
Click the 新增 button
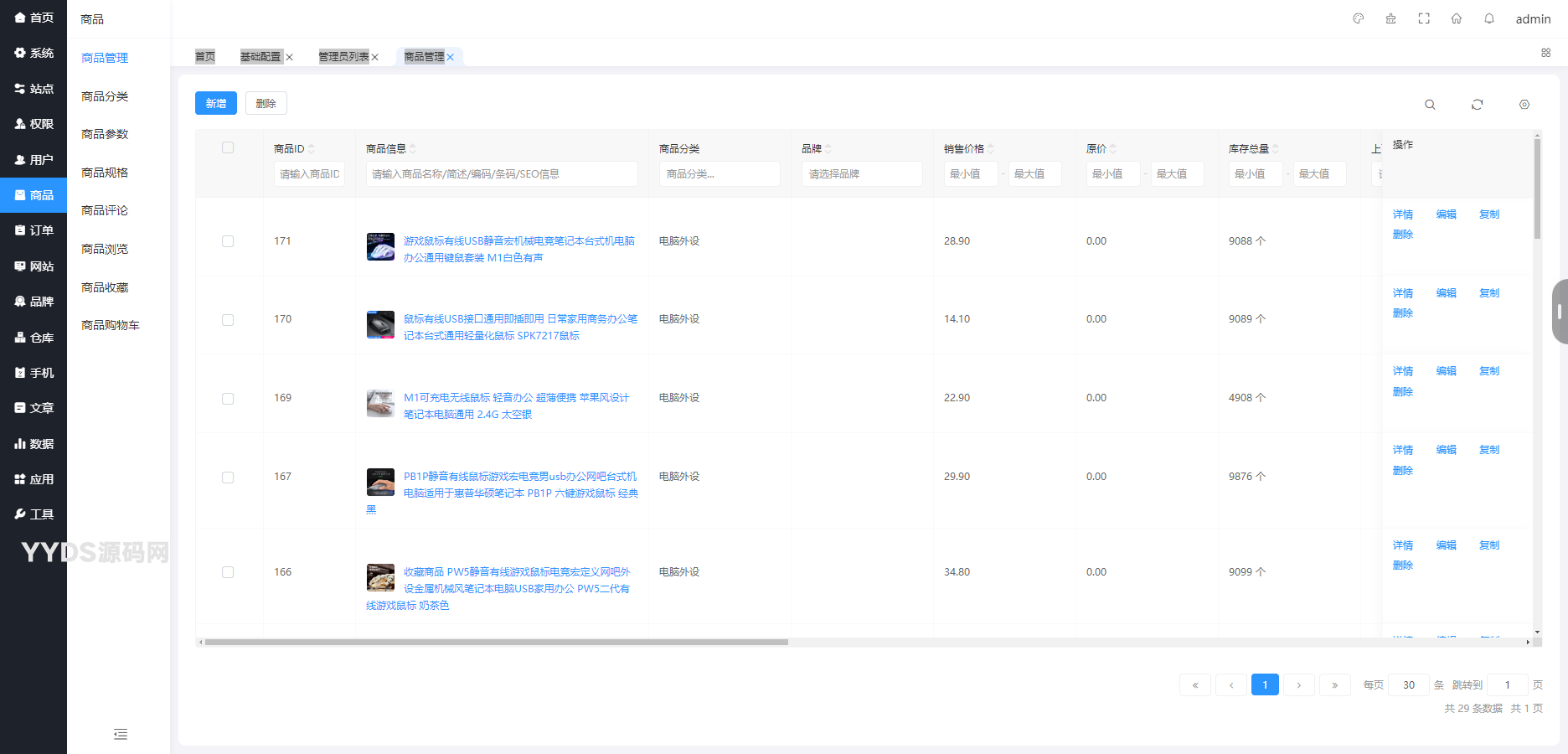[216, 103]
